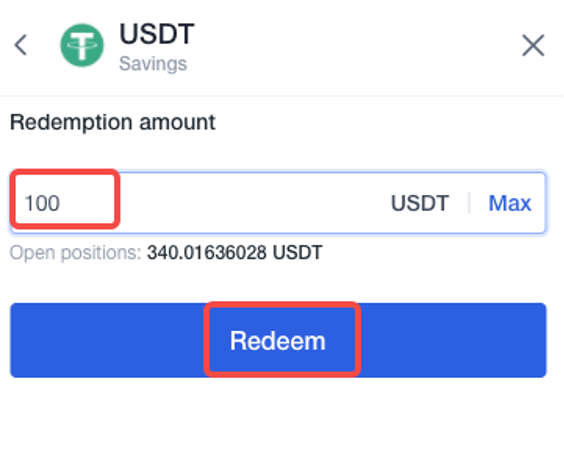
Task: Click the Max link in amount field
Action: [x=510, y=203]
